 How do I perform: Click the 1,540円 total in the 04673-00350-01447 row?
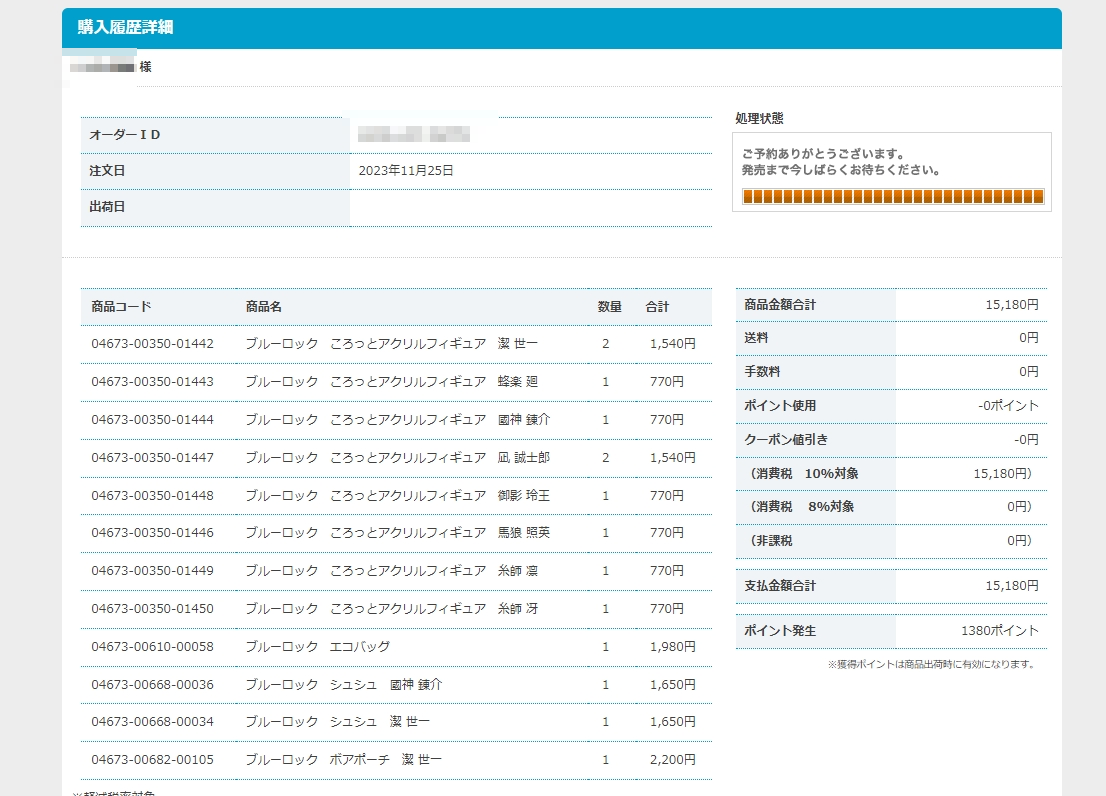click(673, 458)
